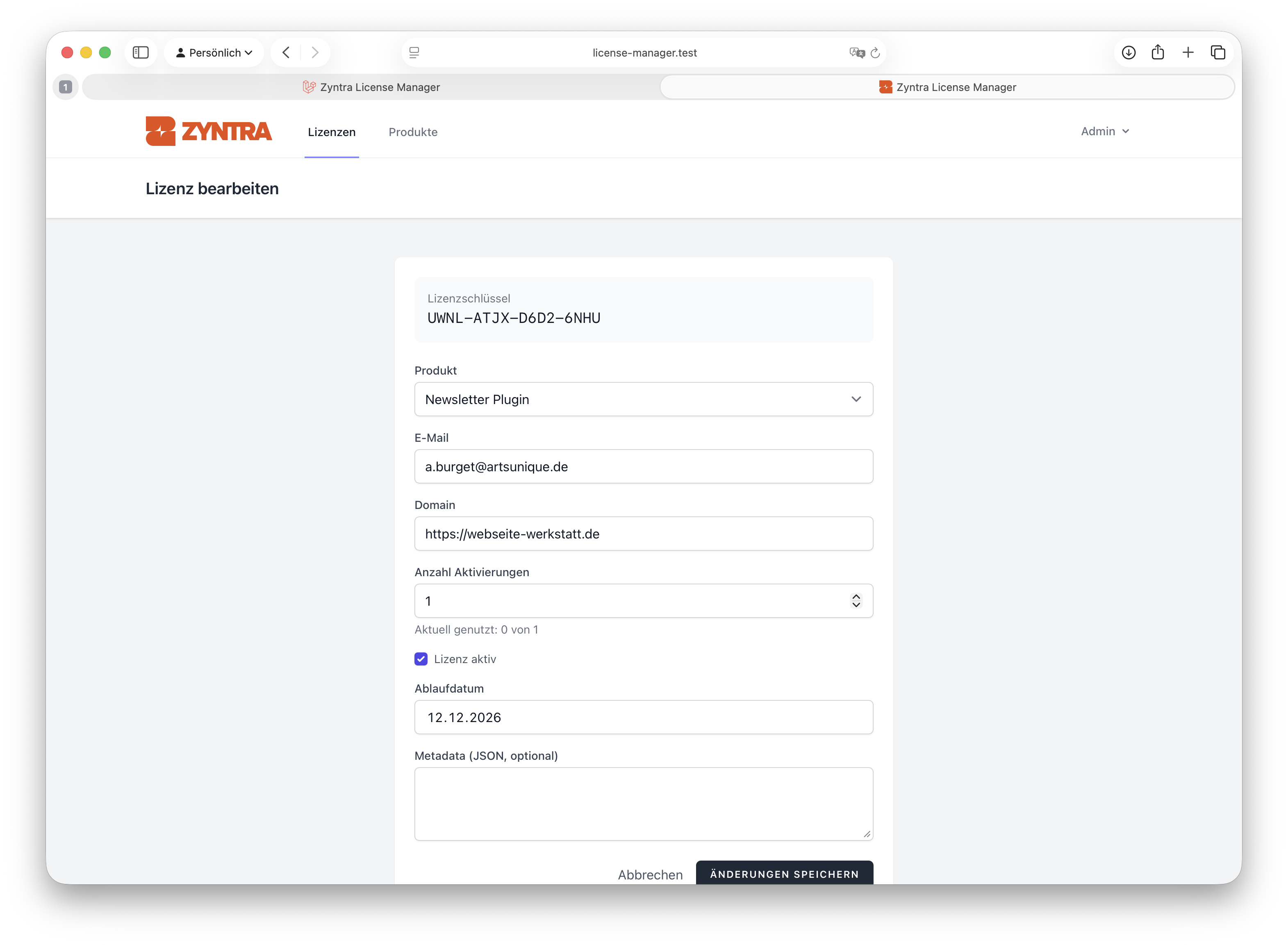Click Änderungen Speichern button
Screen dimensions: 1288x945
(x=784, y=874)
